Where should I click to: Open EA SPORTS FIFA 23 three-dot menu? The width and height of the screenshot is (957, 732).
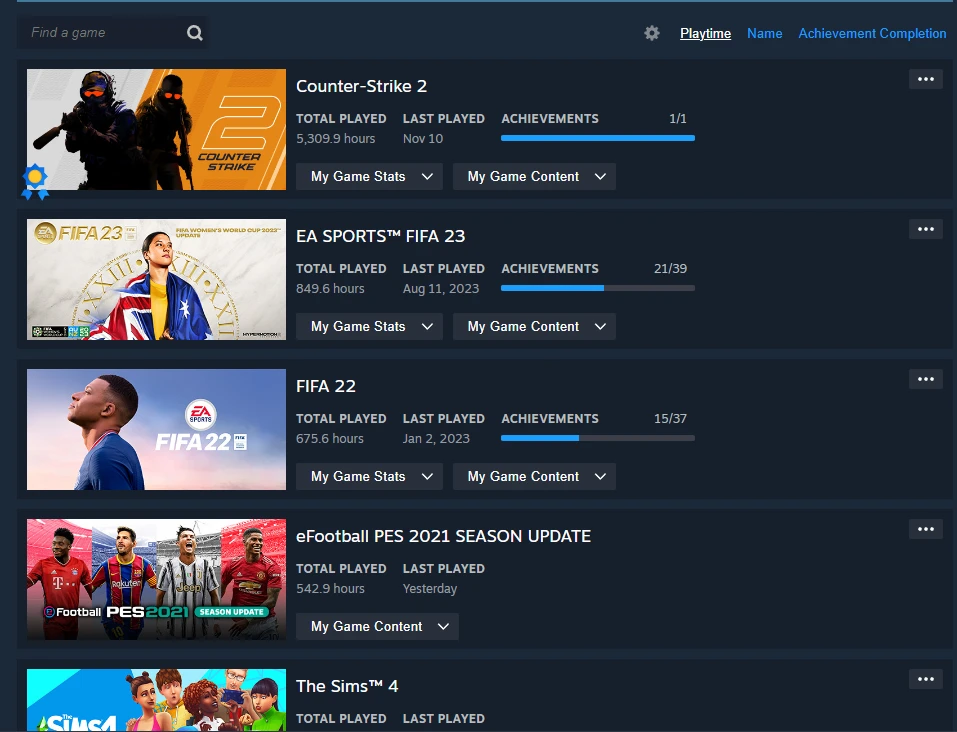(925, 230)
